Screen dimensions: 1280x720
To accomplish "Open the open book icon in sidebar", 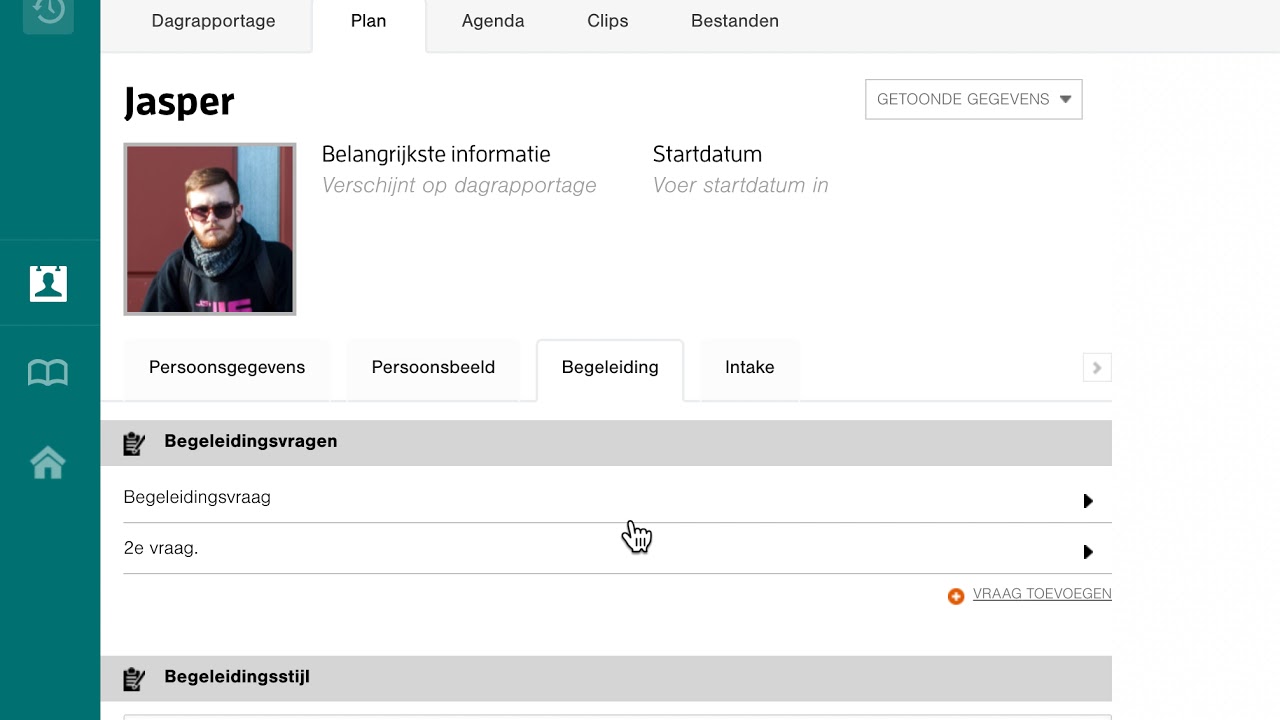I will (x=48, y=373).
